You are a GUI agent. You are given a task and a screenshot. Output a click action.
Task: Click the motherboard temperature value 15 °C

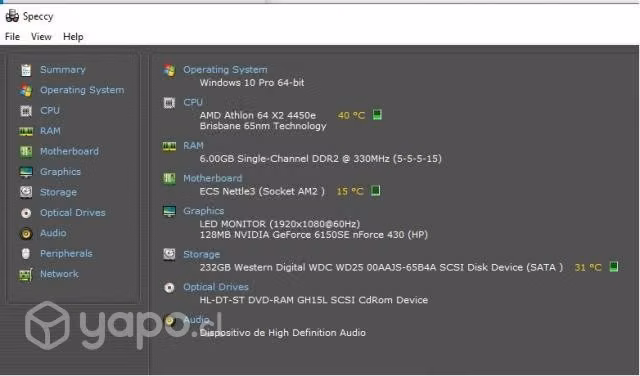pyautogui.click(x=350, y=191)
